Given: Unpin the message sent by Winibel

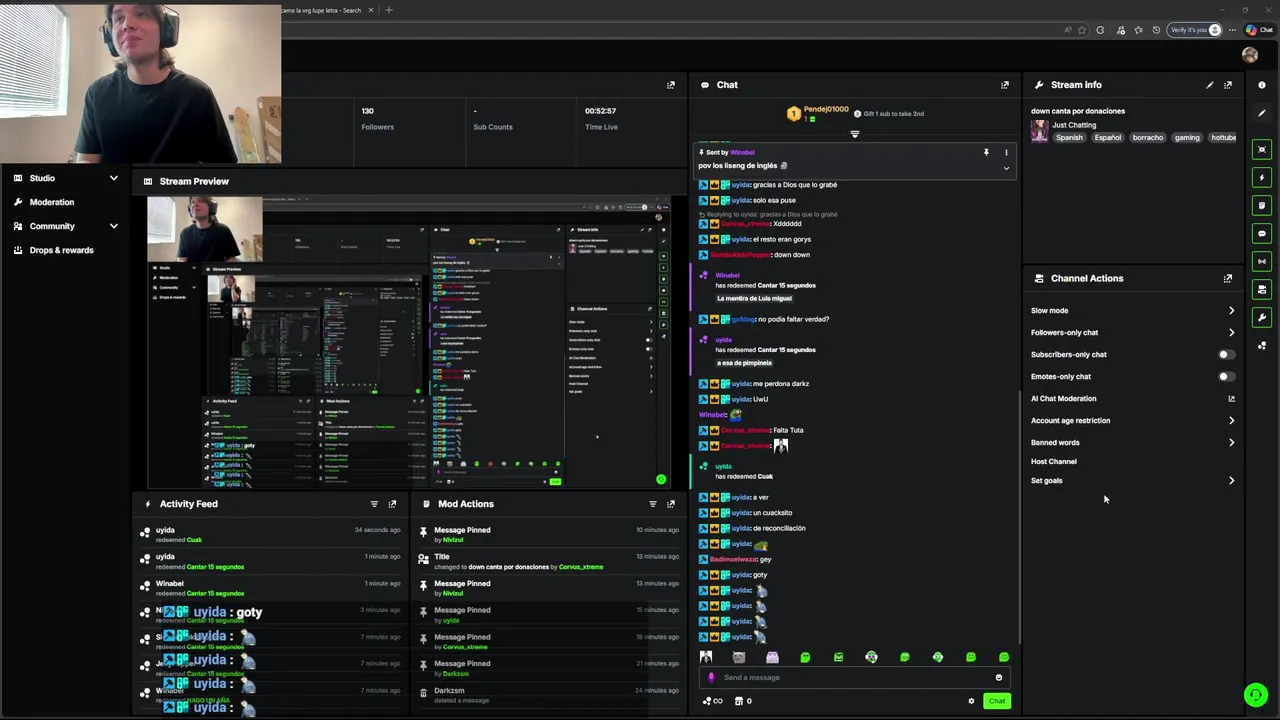Looking at the screenshot, I should pyautogui.click(x=986, y=152).
